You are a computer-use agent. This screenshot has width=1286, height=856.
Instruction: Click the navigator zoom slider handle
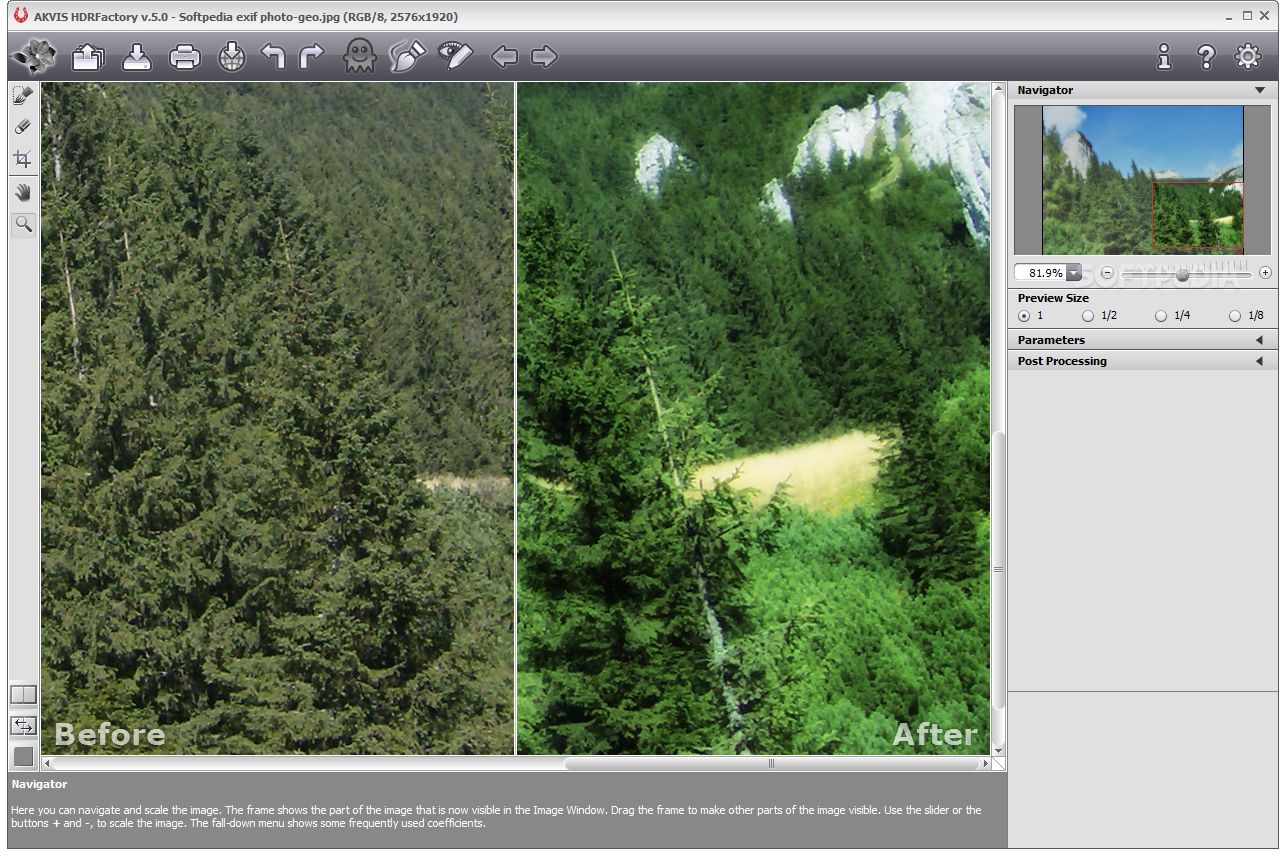(x=1182, y=274)
